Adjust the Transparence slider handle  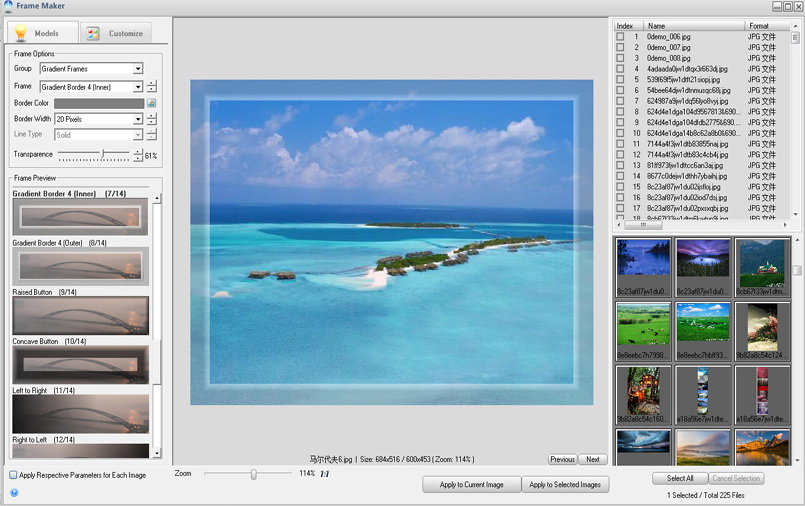click(x=103, y=155)
